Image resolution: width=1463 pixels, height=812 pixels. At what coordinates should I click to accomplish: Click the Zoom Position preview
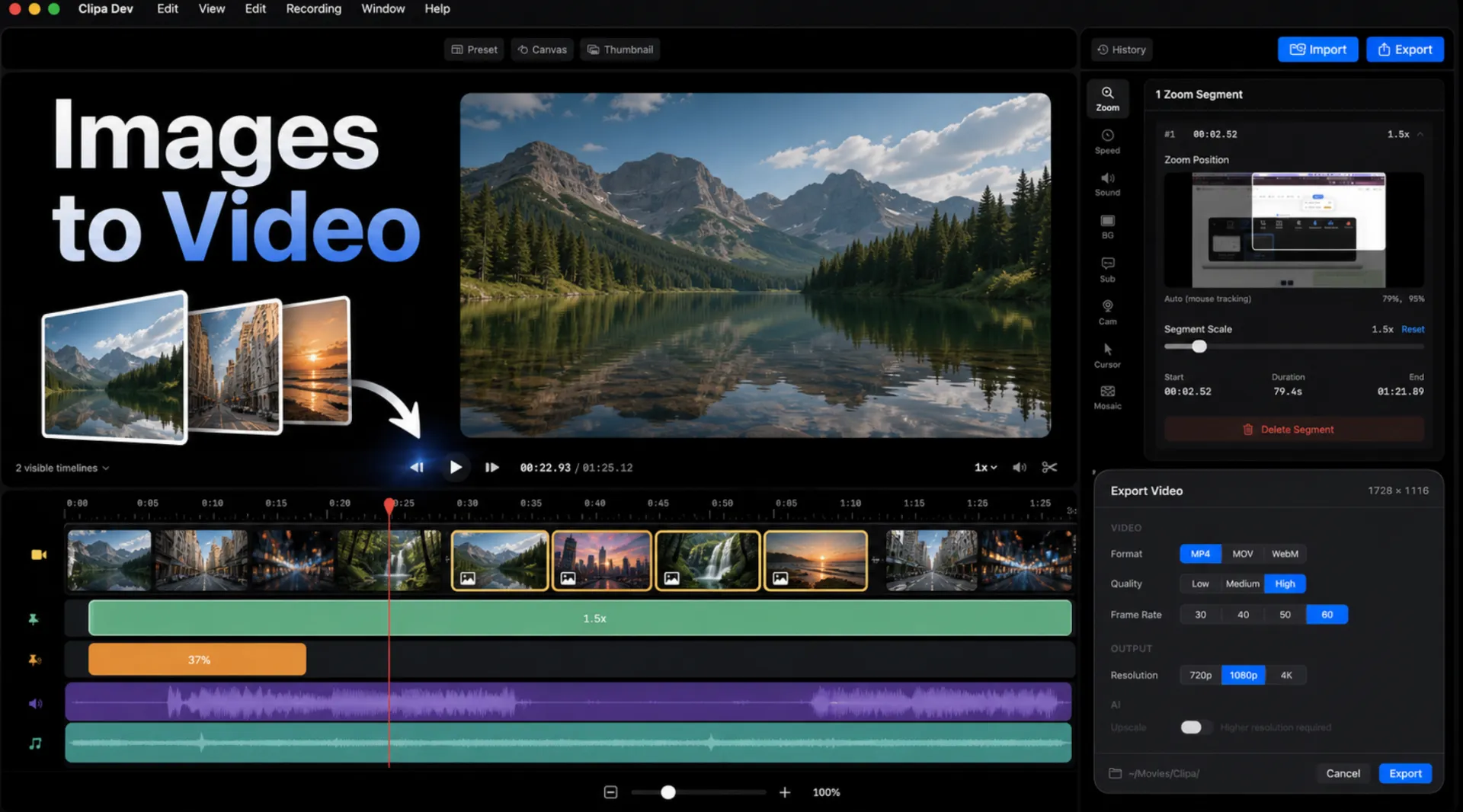[1294, 230]
